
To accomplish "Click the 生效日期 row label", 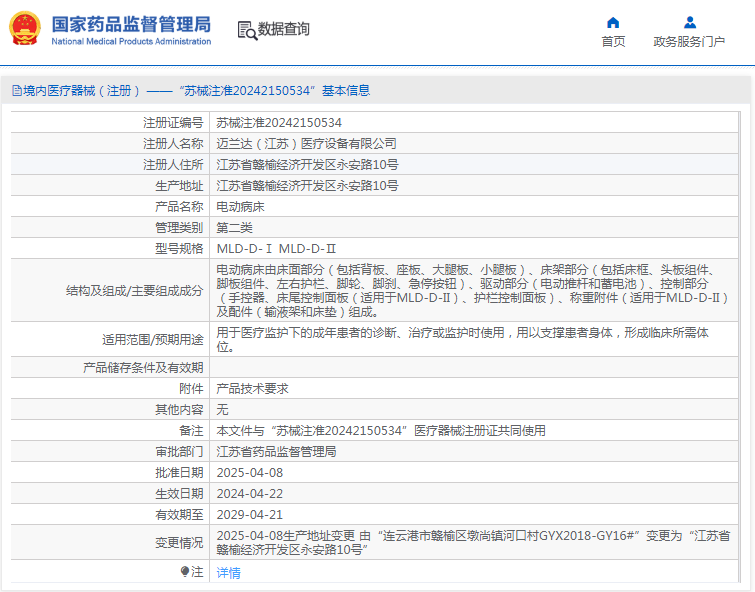I will point(179,494).
